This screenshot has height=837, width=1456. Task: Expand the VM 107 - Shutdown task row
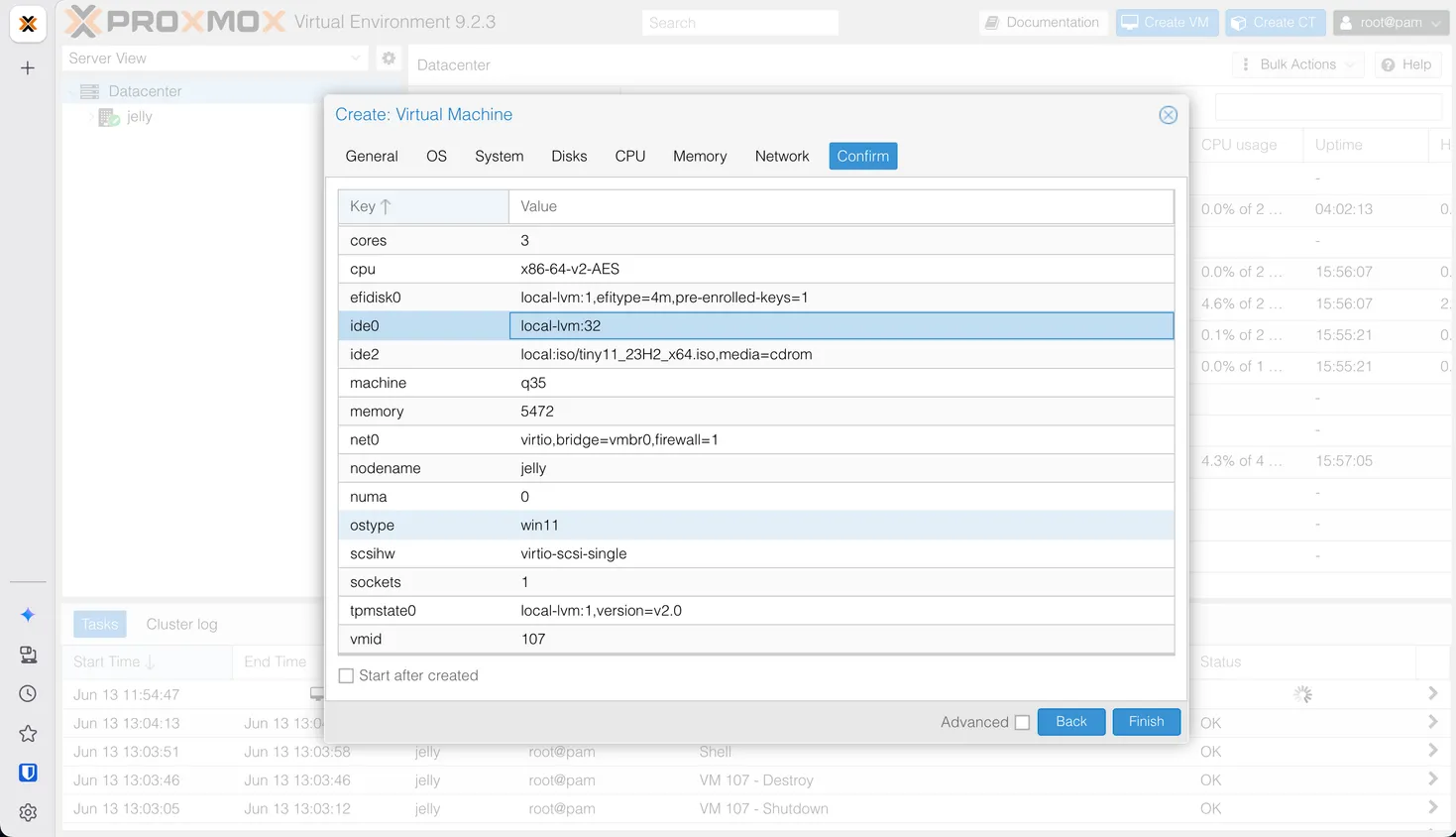coord(1432,808)
